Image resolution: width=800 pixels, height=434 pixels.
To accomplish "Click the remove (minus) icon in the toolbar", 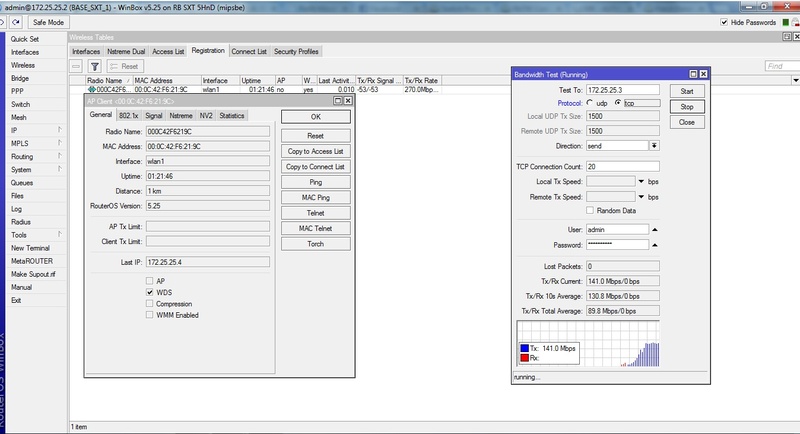I will [x=78, y=66].
